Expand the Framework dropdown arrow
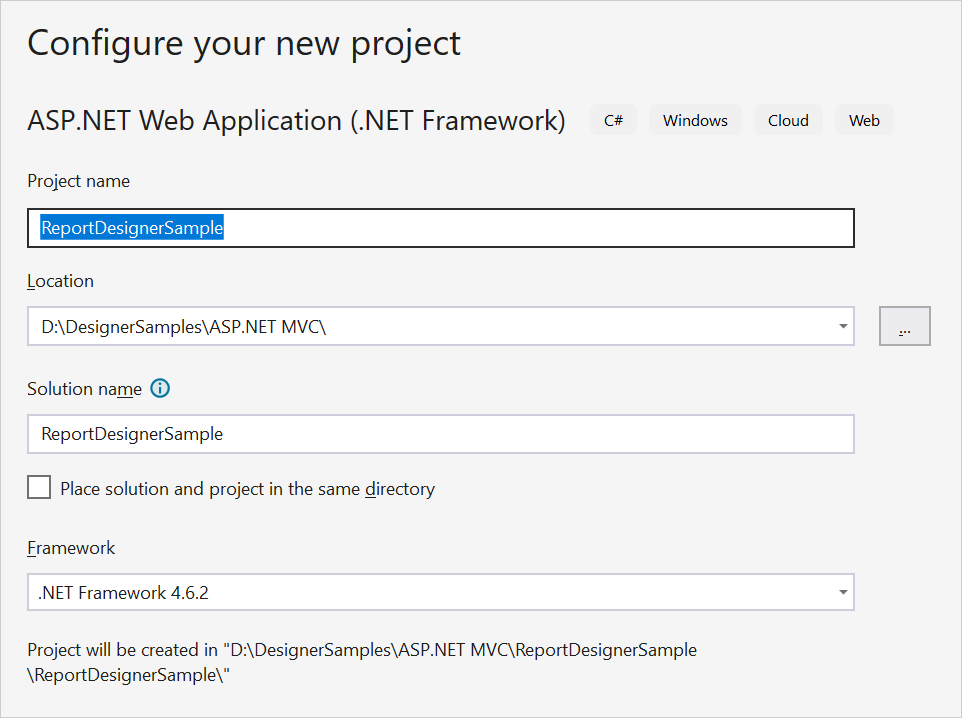The image size is (962, 718). [x=843, y=592]
